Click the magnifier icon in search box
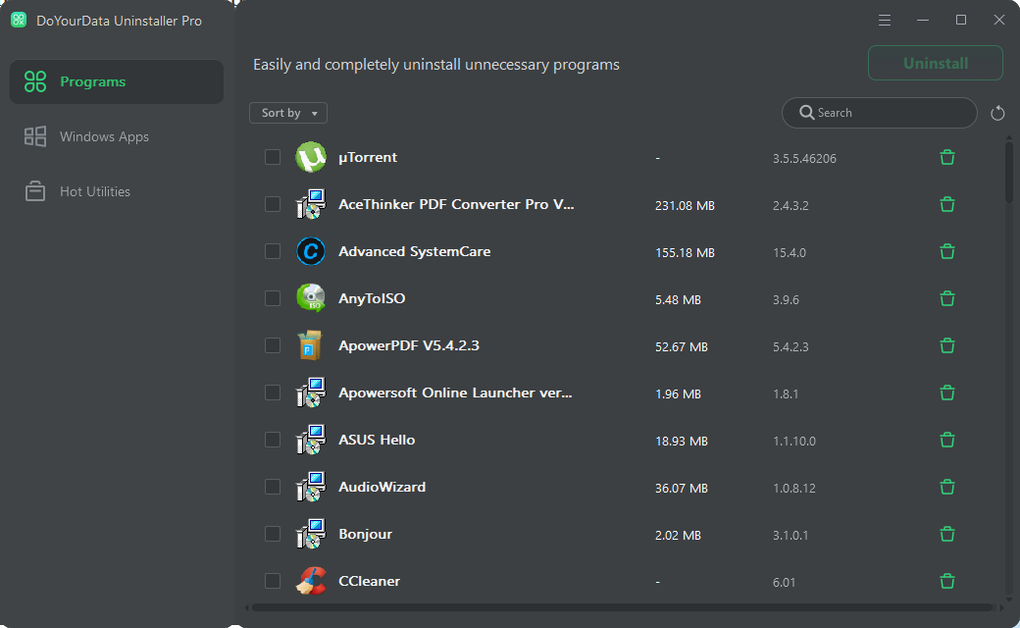Screen dimensions: 1020x628 tap(807, 113)
